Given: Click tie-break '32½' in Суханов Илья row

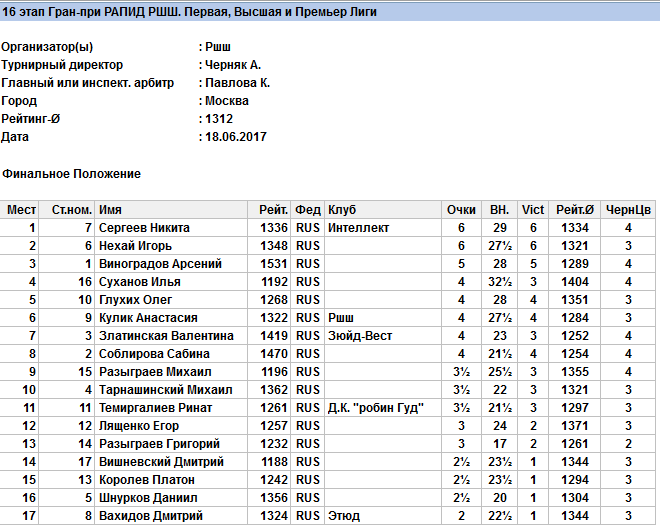Looking at the screenshot, I should (500, 282).
